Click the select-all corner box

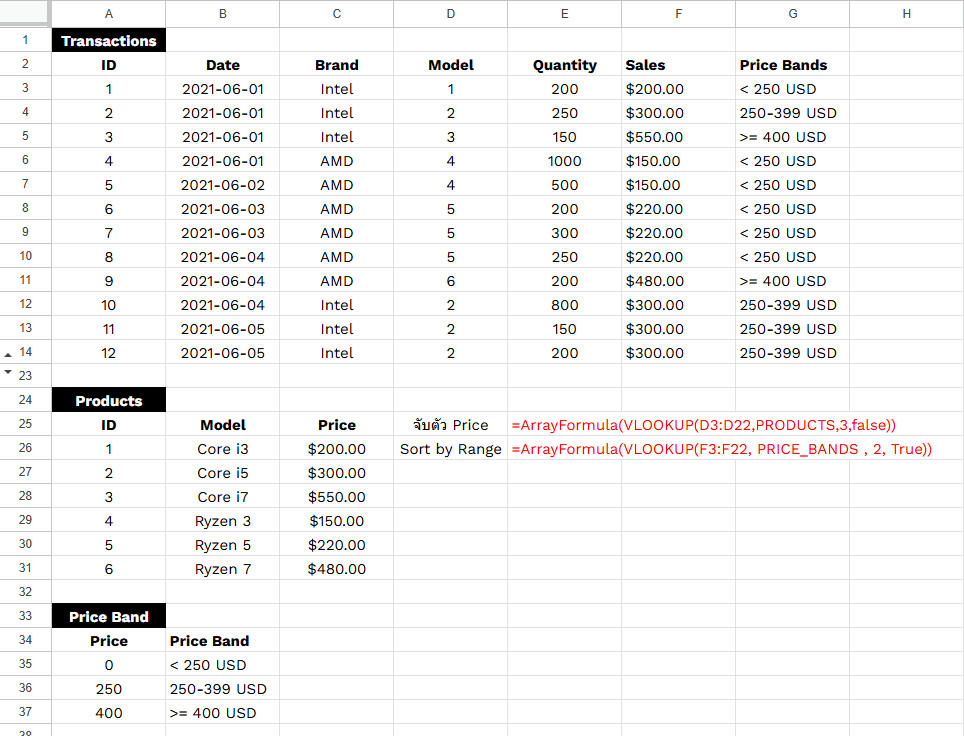click(x=25, y=13)
